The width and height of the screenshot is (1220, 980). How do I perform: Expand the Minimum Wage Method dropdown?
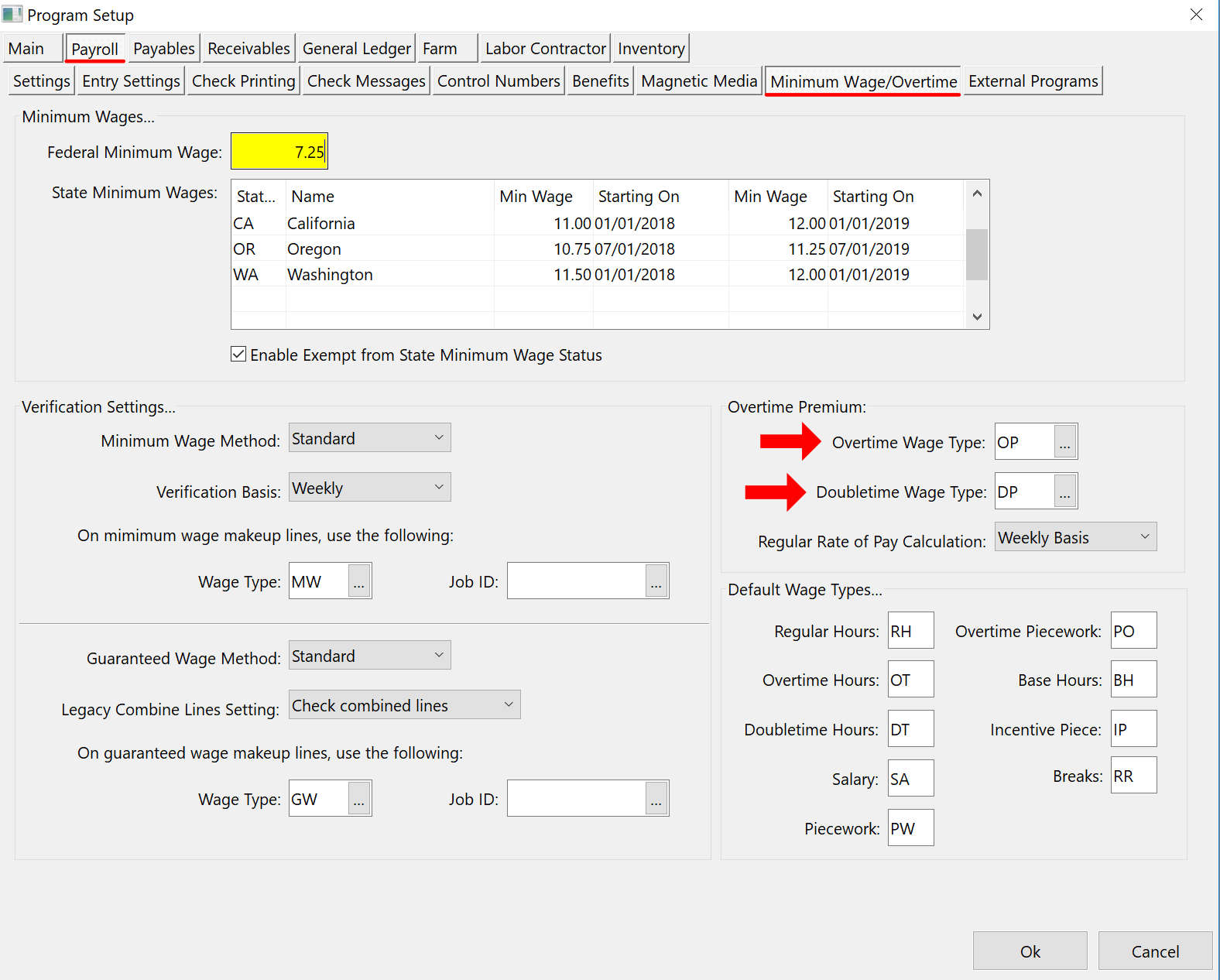coord(369,439)
